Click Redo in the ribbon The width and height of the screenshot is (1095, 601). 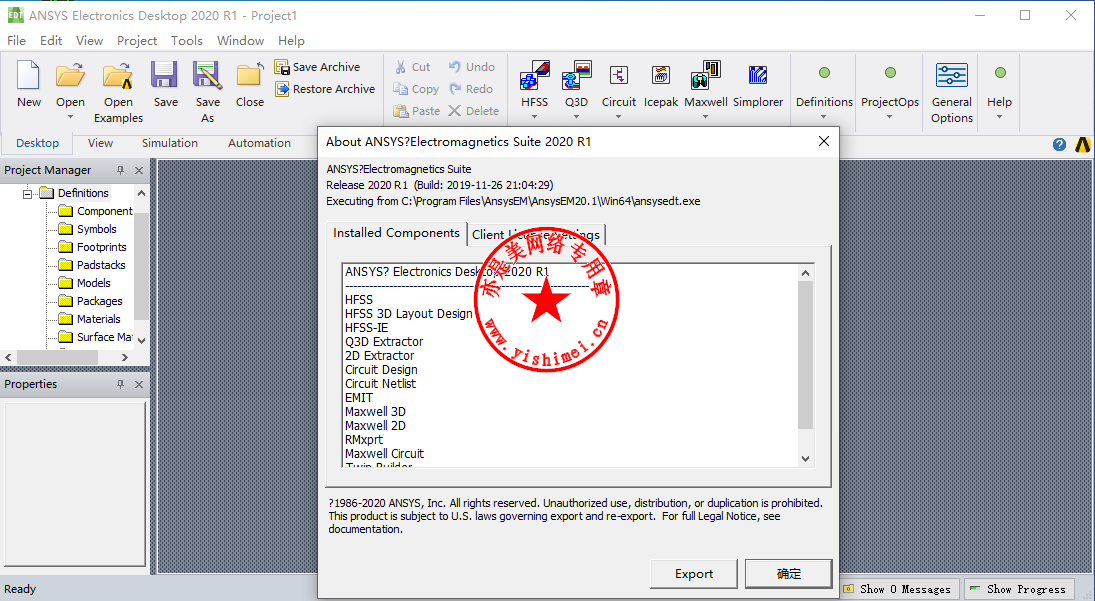click(x=471, y=89)
